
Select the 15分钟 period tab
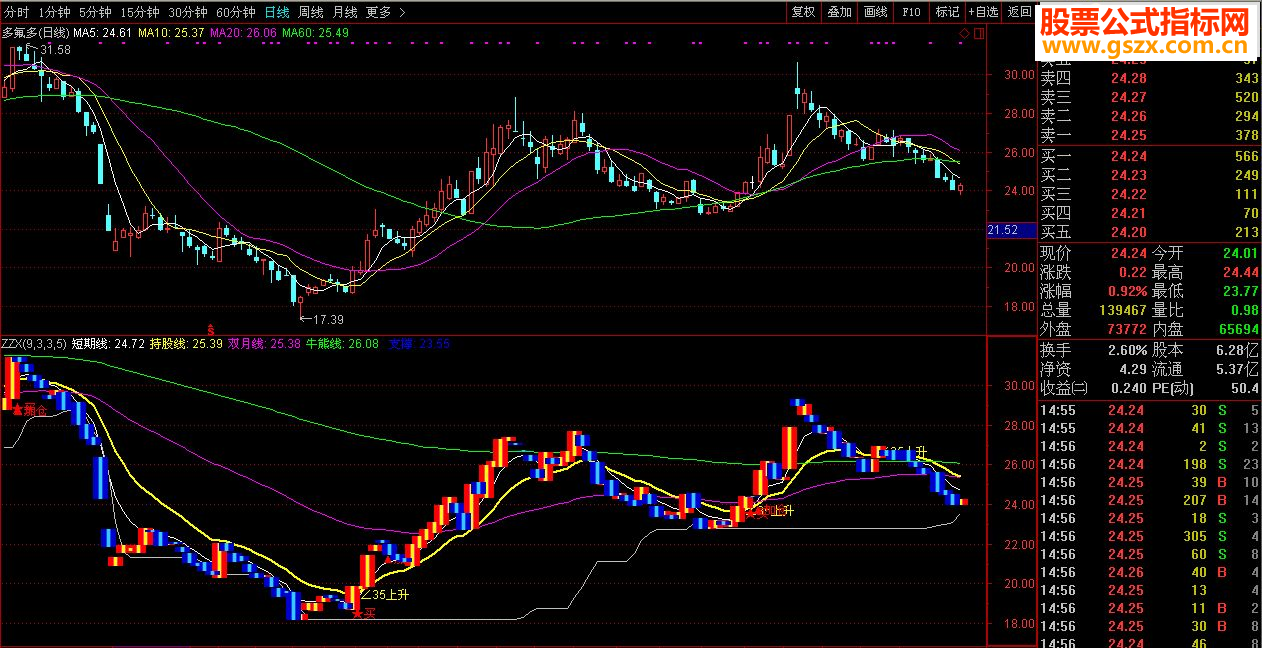point(139,12)
